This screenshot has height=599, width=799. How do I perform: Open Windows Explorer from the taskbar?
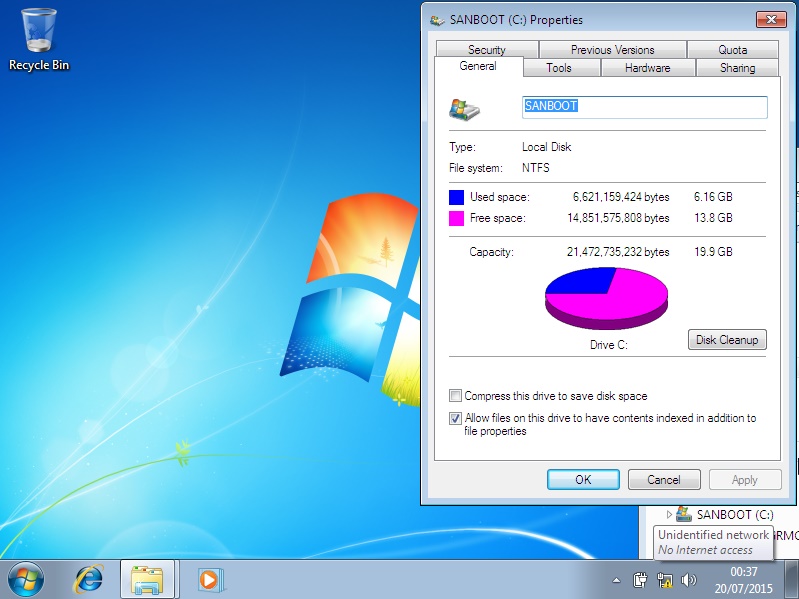147,580
